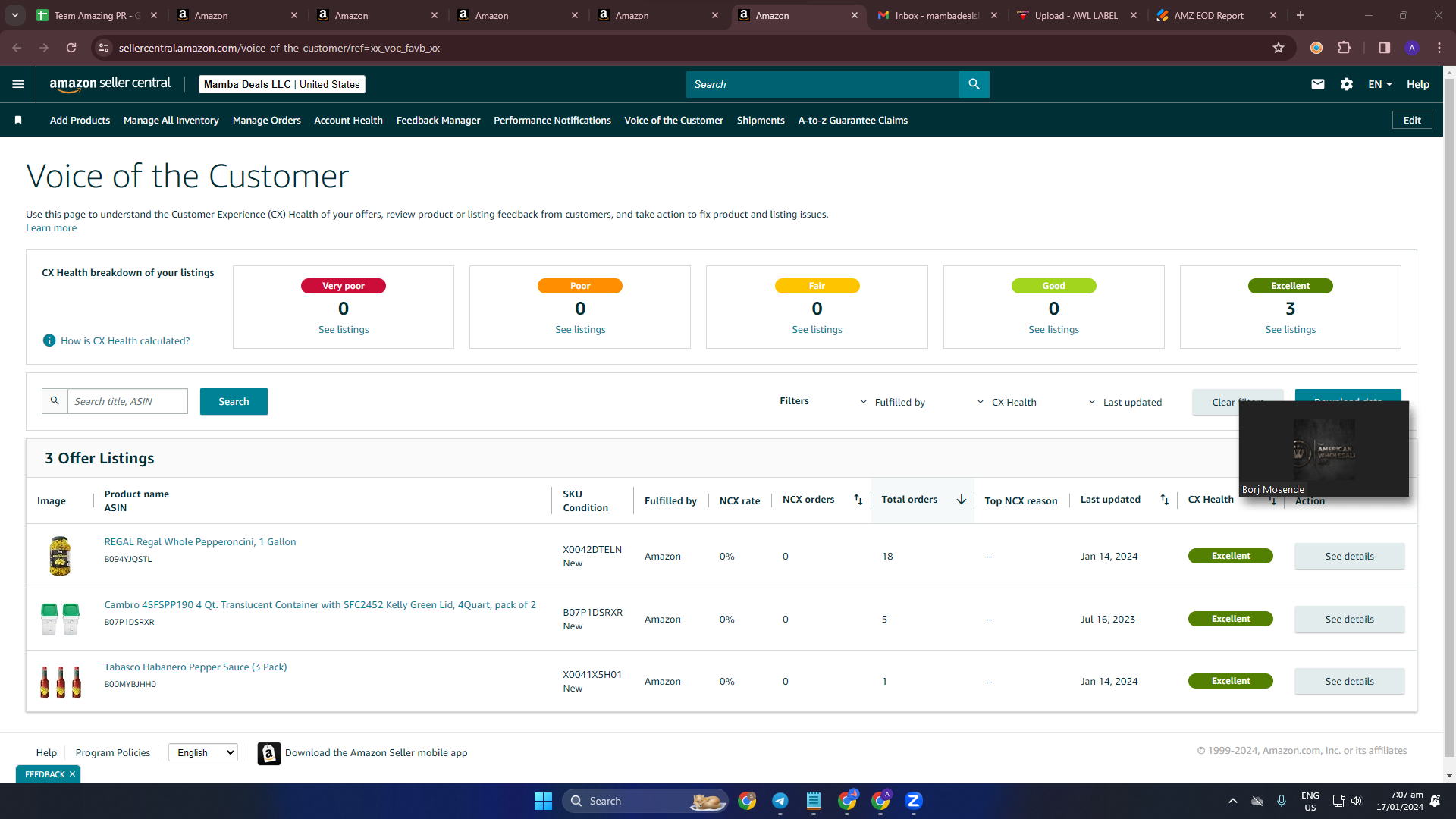This screenshot has height=819, width=1456.
Task: Go to Account Health
Action: [348, 120]
